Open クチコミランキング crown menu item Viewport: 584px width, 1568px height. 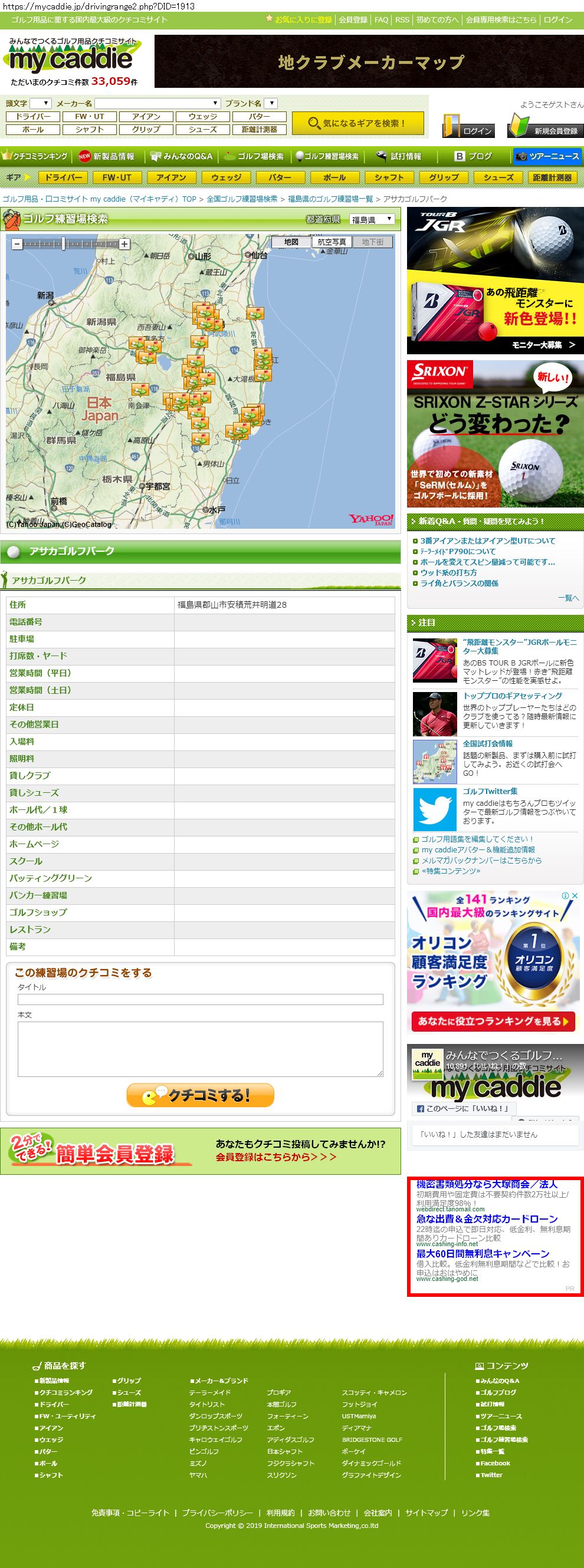pos(35,156)
